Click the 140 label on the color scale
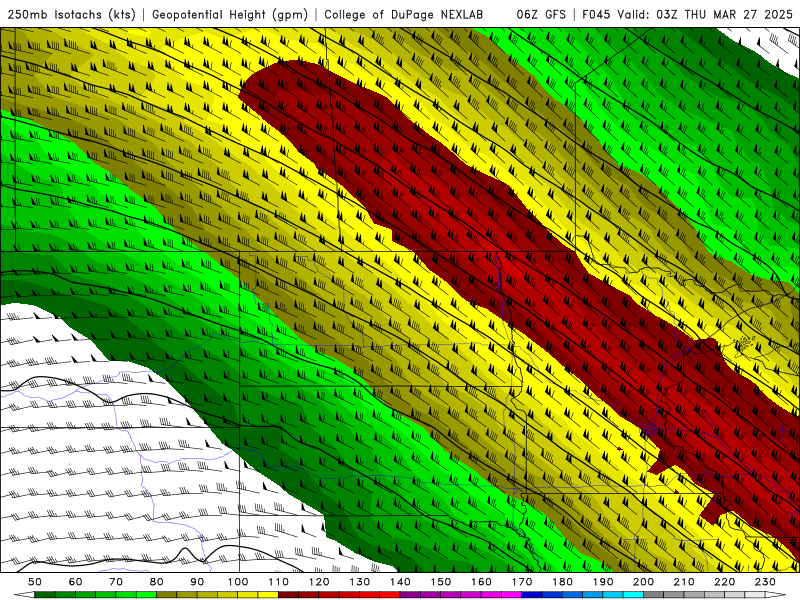The width and height of the screenshot is (800, 600). (401, 582)
